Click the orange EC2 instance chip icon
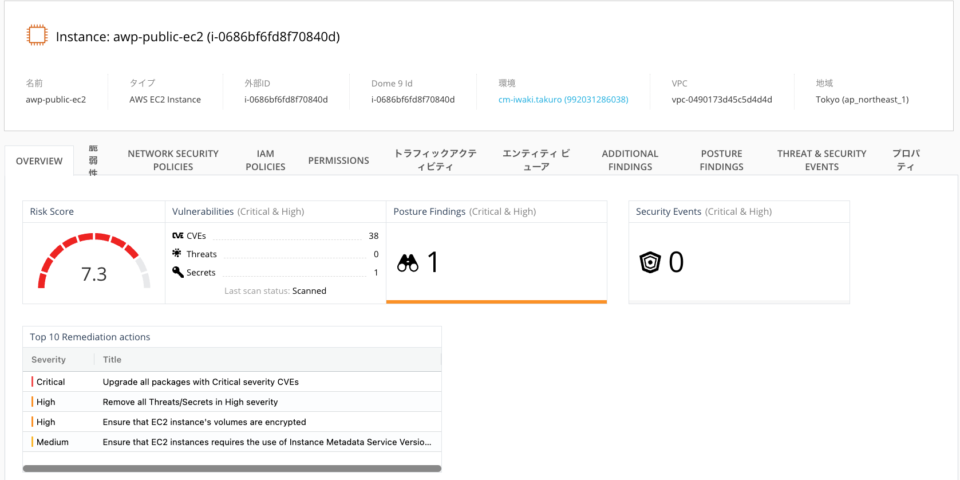The height and width of the screenshot is (480, 960). [36, 36]
